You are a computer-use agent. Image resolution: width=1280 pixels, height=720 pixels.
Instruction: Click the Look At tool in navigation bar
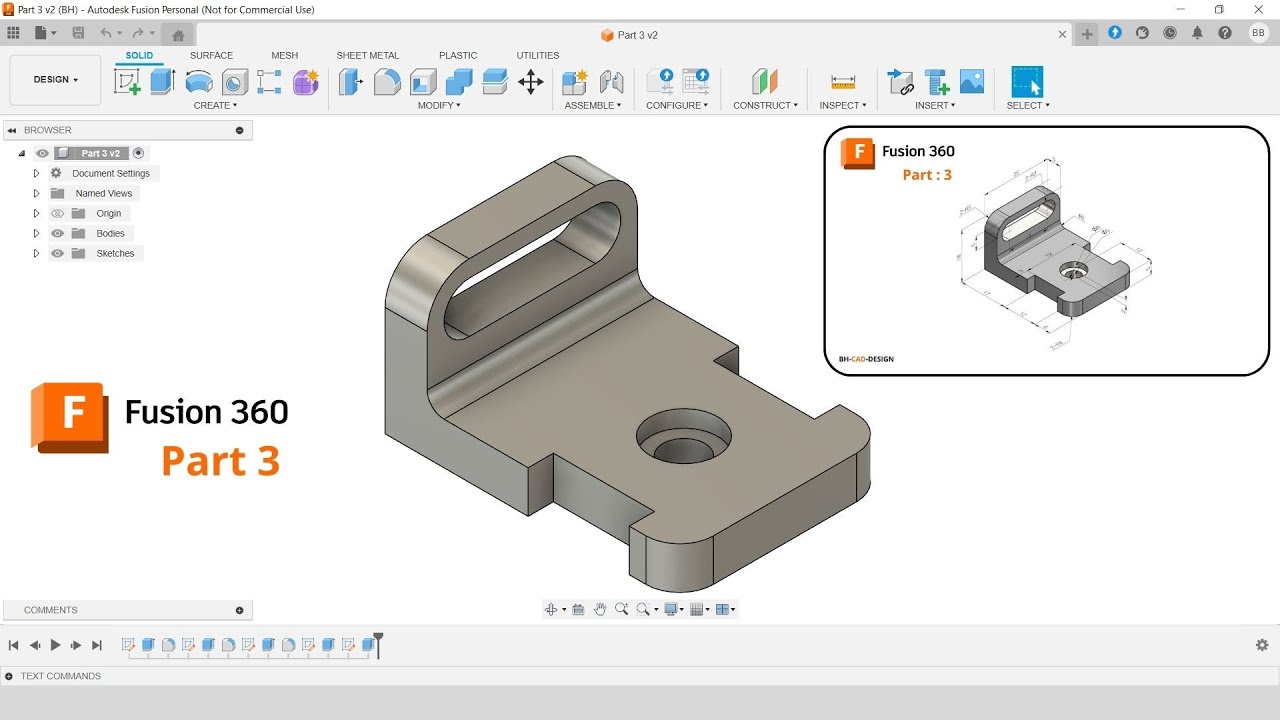point(578,609)
